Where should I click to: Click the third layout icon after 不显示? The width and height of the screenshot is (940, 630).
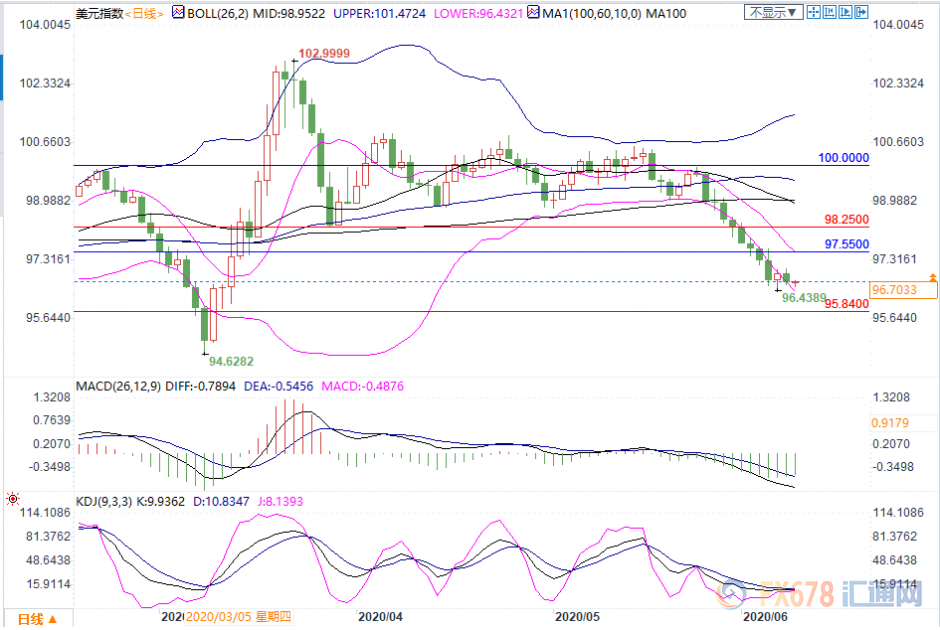847,11
